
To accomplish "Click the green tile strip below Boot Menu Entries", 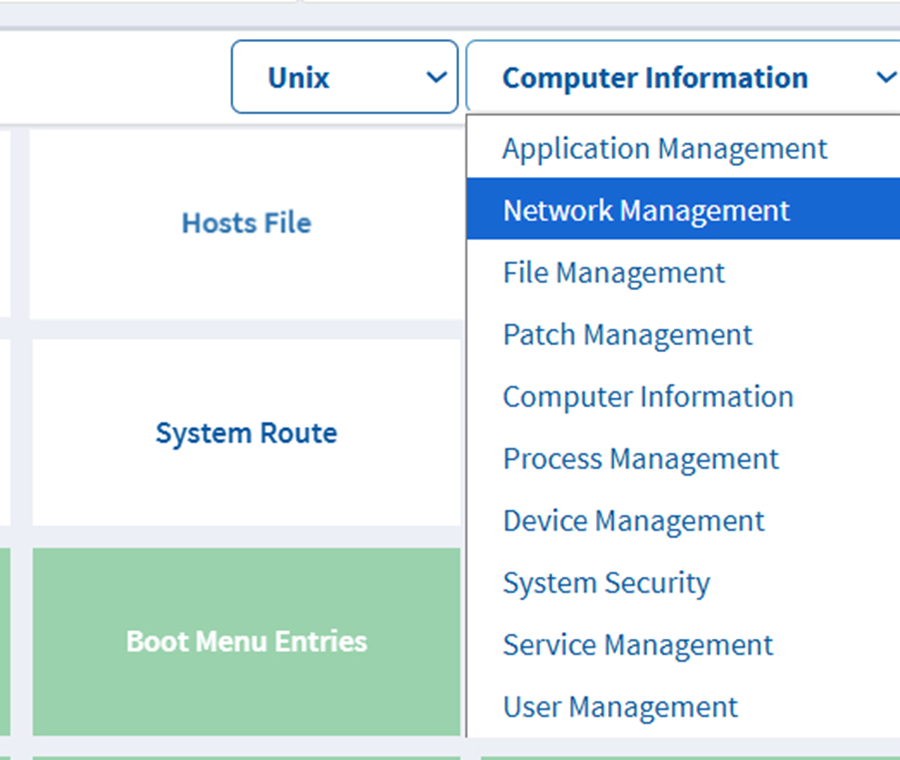I will click(x=246, y=757).
